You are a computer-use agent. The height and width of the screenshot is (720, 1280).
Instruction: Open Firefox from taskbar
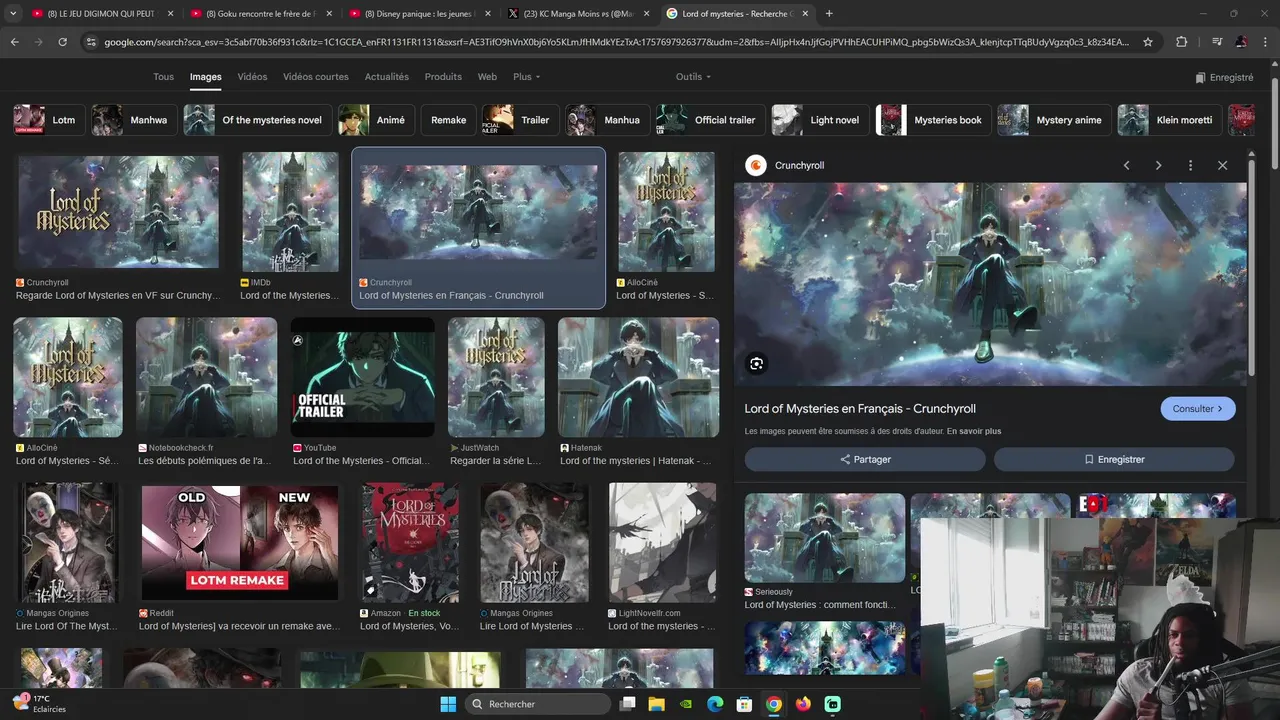pos(803,704)
